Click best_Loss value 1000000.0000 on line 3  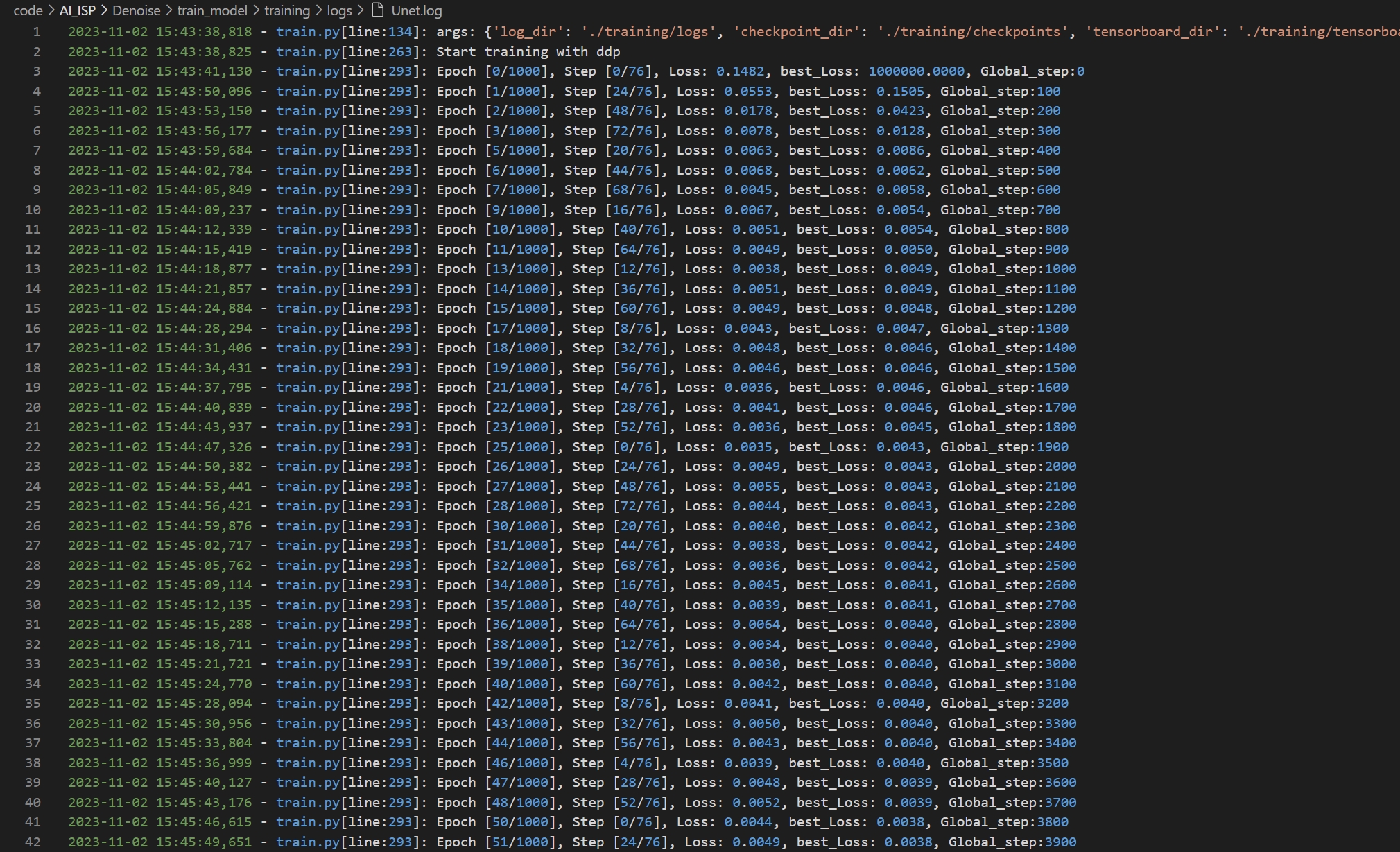tap(916, 71)
